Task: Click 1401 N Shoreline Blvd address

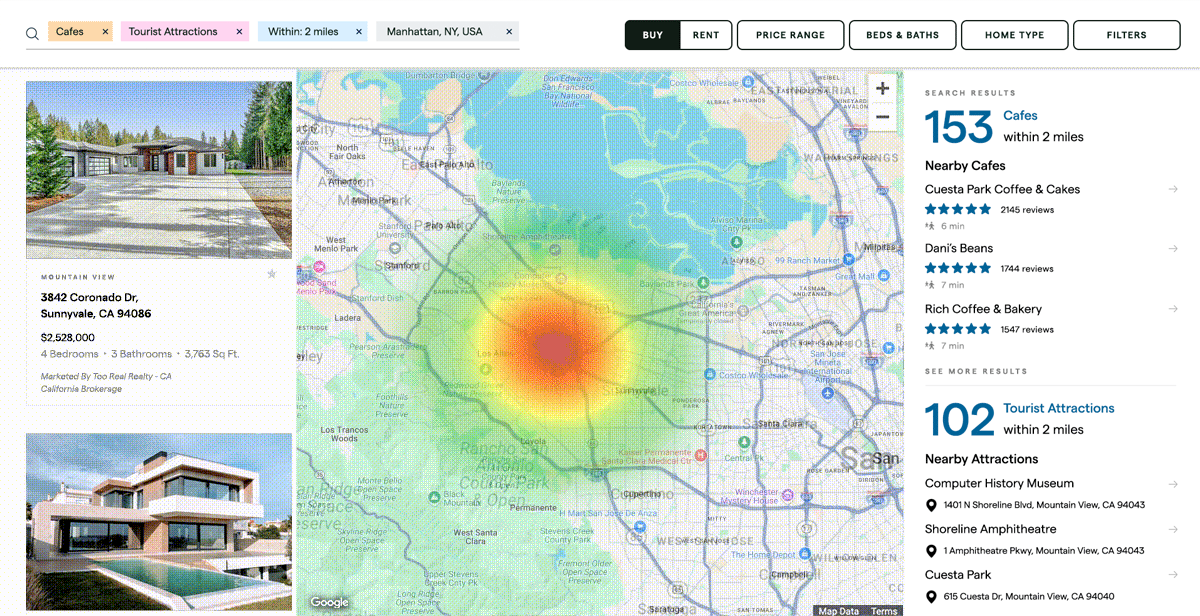Action: [x=1044, y=505]
